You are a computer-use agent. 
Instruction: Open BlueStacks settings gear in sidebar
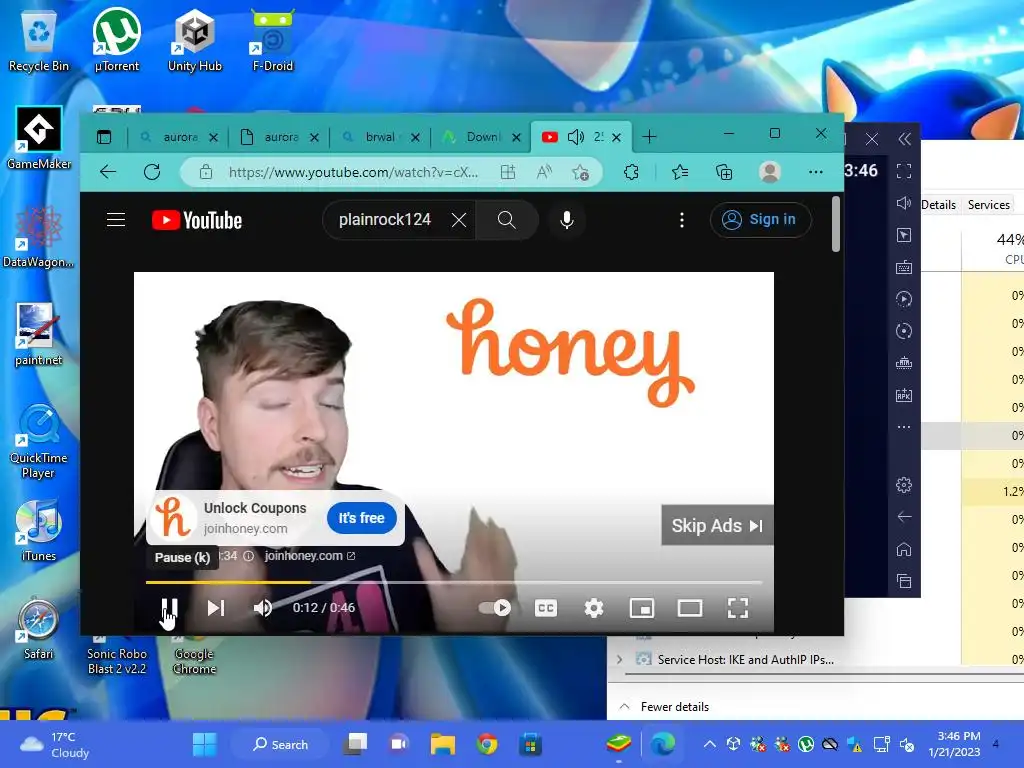pos(904,485)
